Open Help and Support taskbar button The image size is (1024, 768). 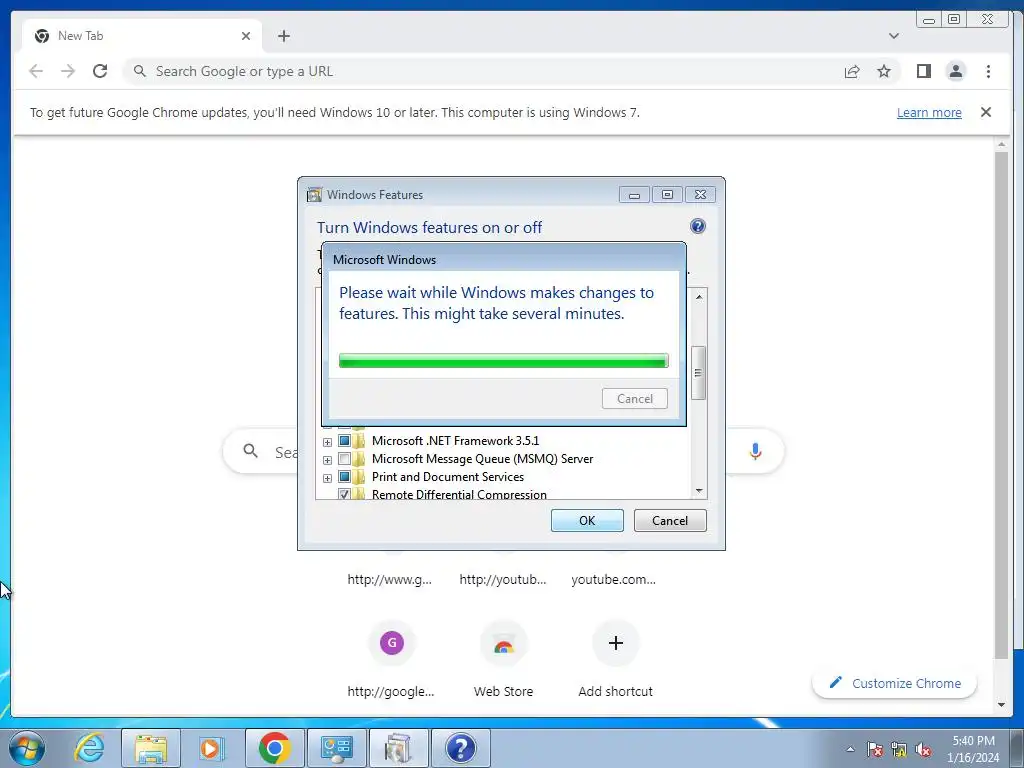[x=460, y=748]
